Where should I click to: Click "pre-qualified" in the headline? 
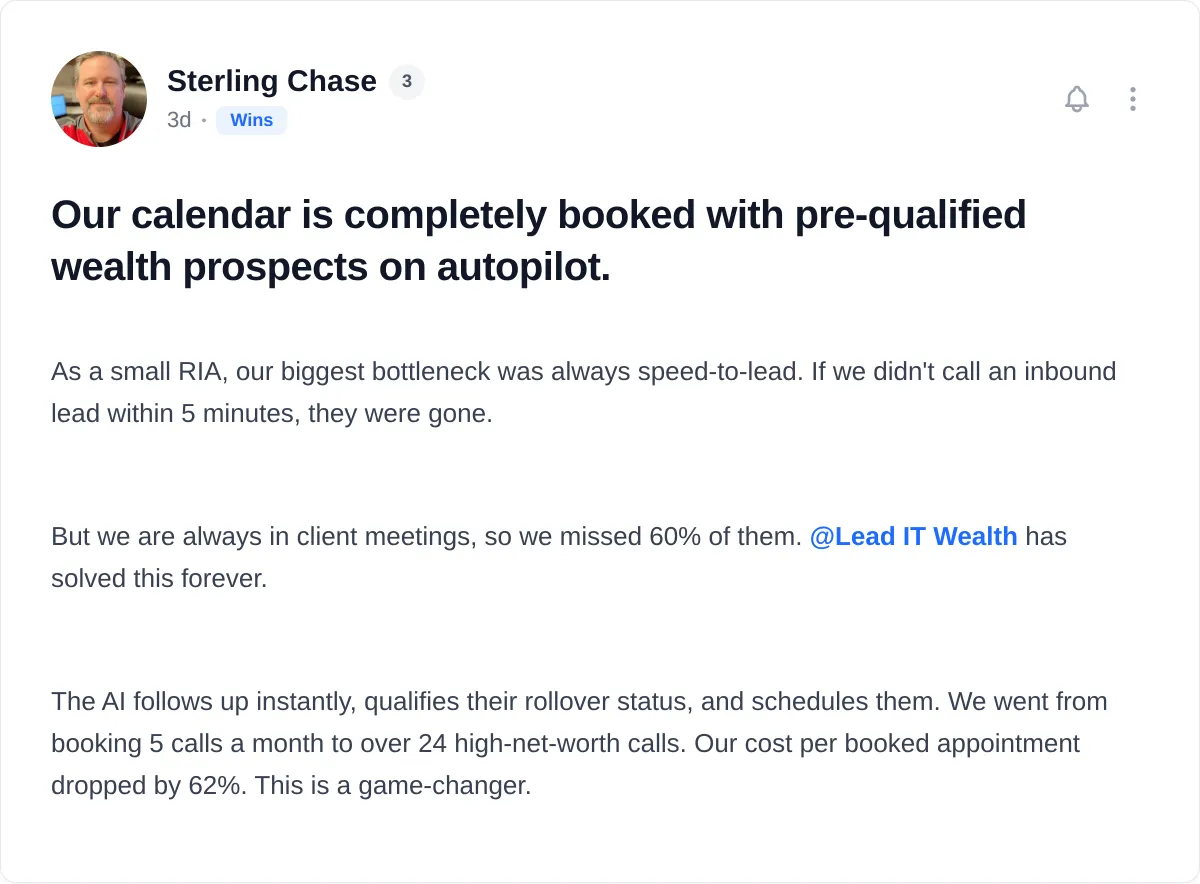911,215
